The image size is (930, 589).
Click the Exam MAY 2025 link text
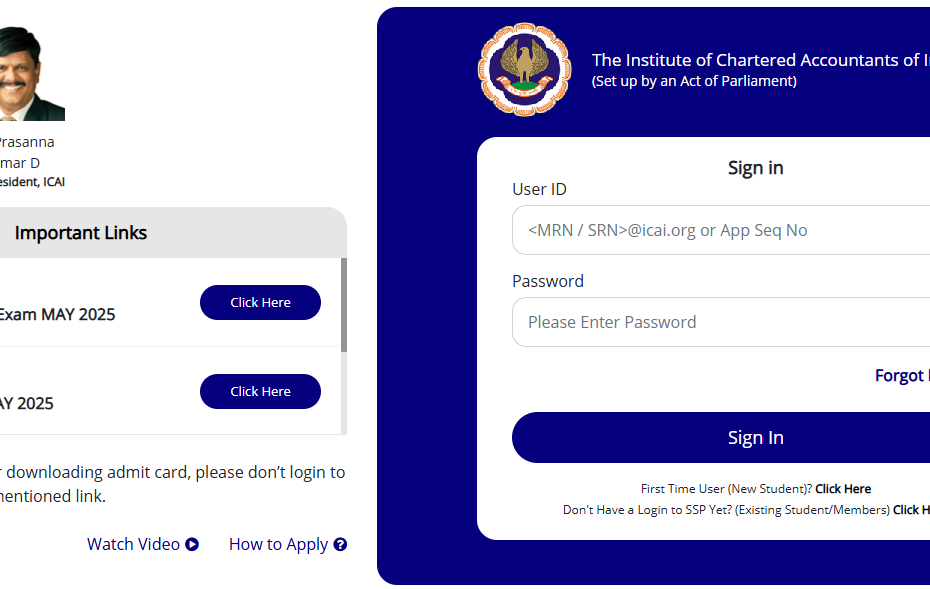coord(57,314)
